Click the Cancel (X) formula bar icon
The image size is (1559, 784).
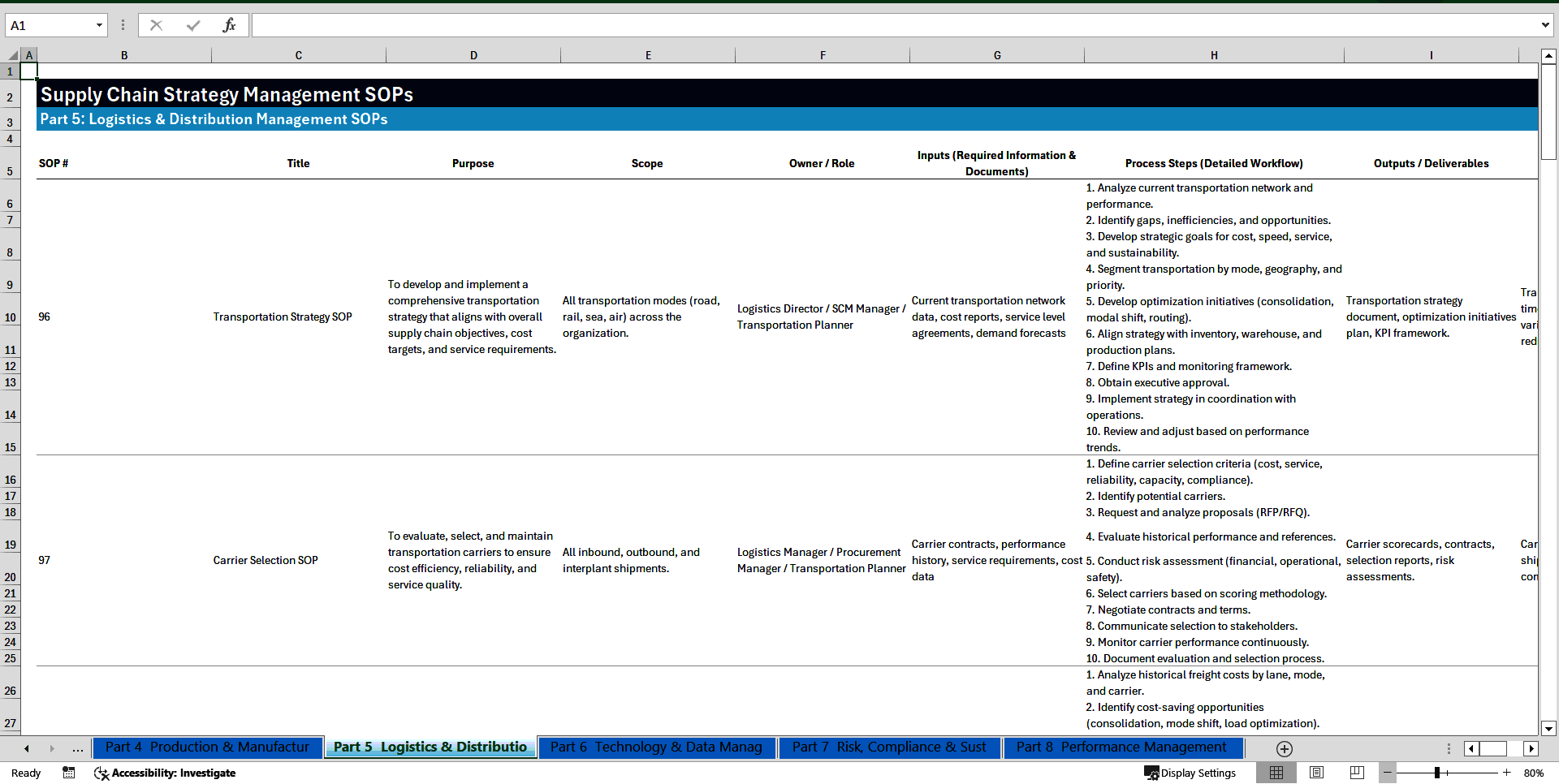coord(156,25)
